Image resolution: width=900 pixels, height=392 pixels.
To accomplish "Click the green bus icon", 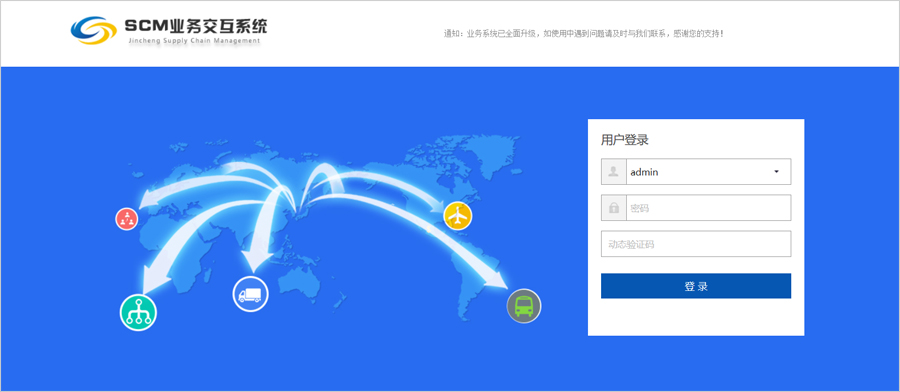I will coord(523,306).
